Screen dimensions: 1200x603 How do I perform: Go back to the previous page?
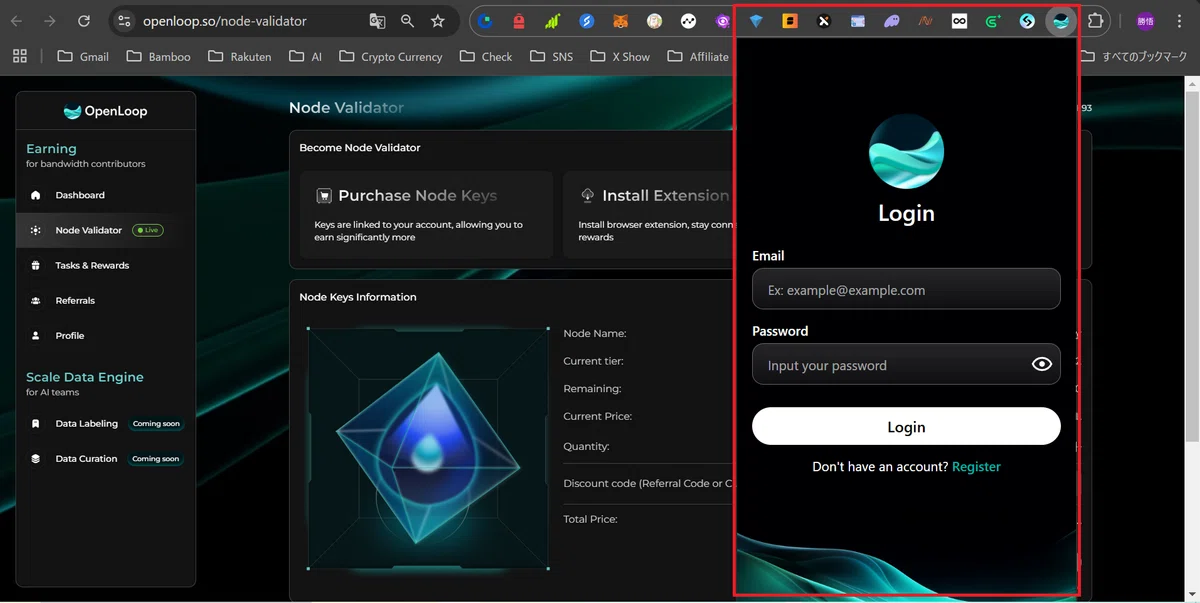pyautogui.click(x=17, y=21)
